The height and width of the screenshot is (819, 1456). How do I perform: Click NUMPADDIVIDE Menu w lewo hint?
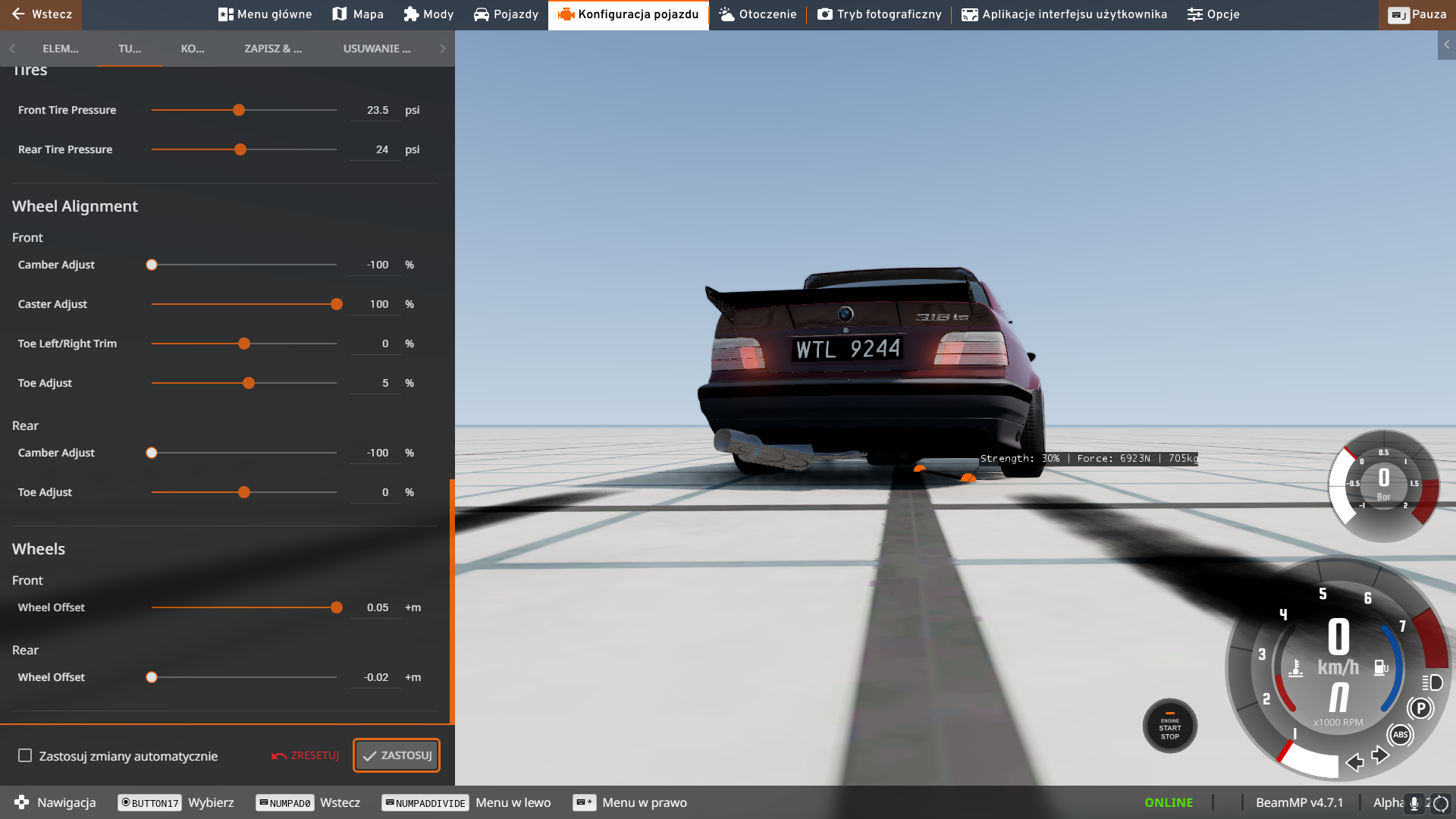[466, 802]
